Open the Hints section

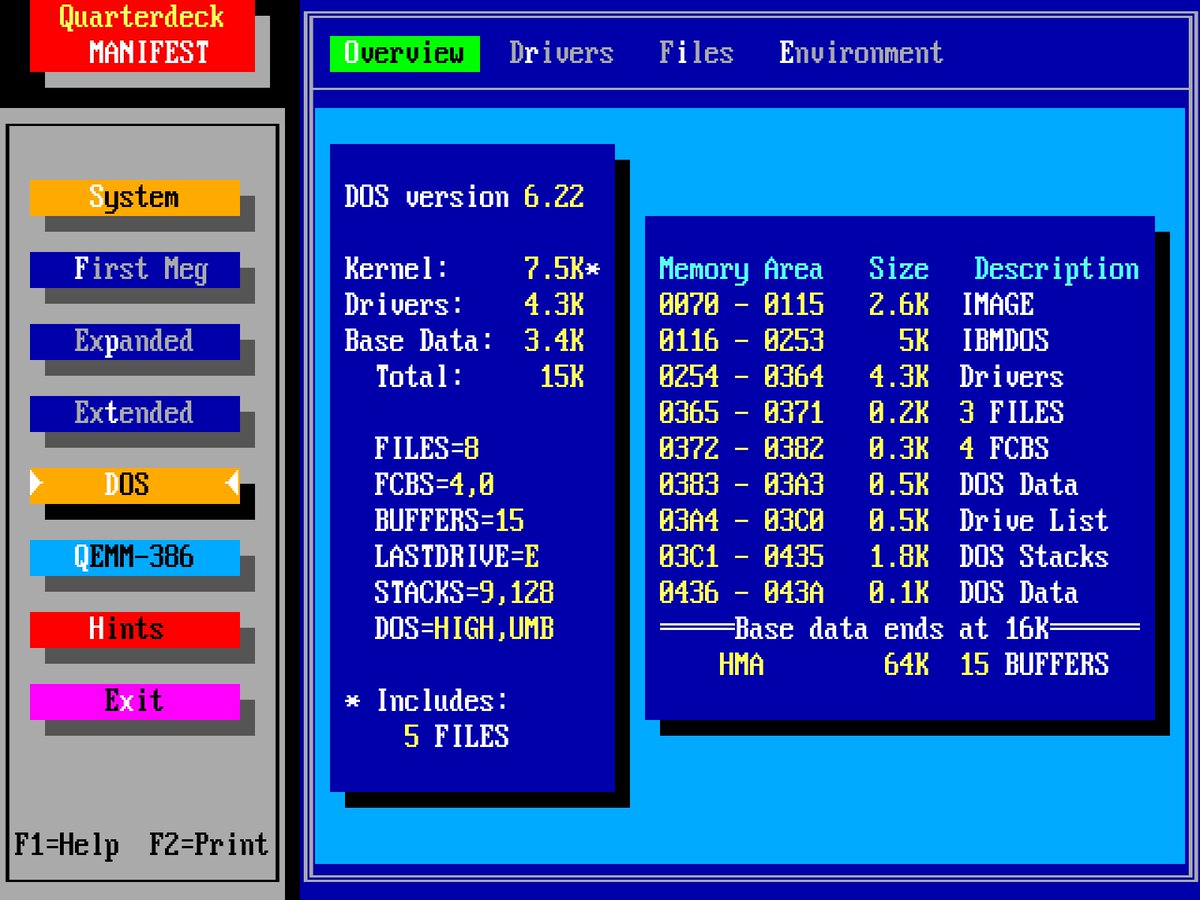tap(135, 629)
